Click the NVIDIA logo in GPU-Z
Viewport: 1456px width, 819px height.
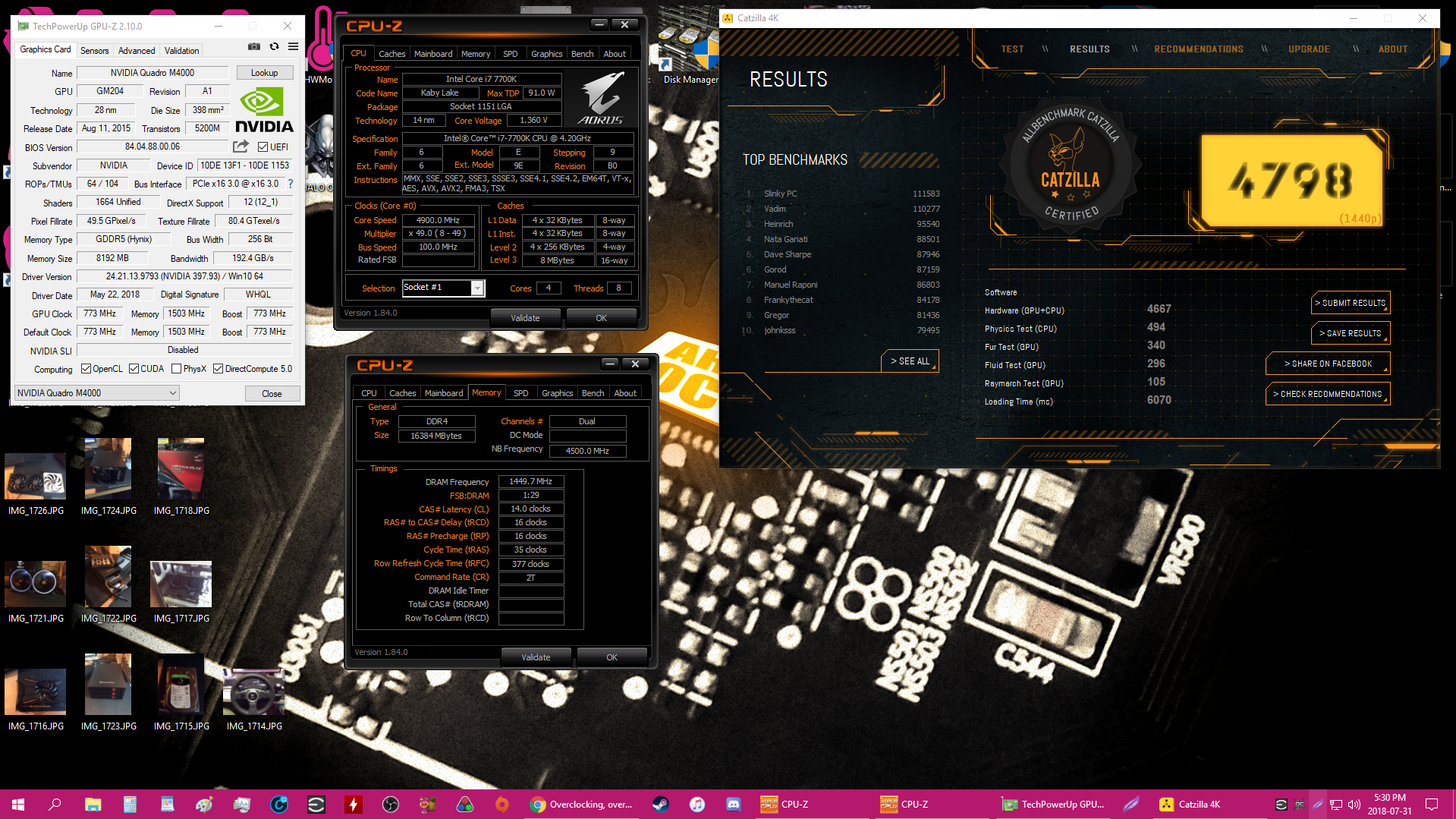click(264, 111)
